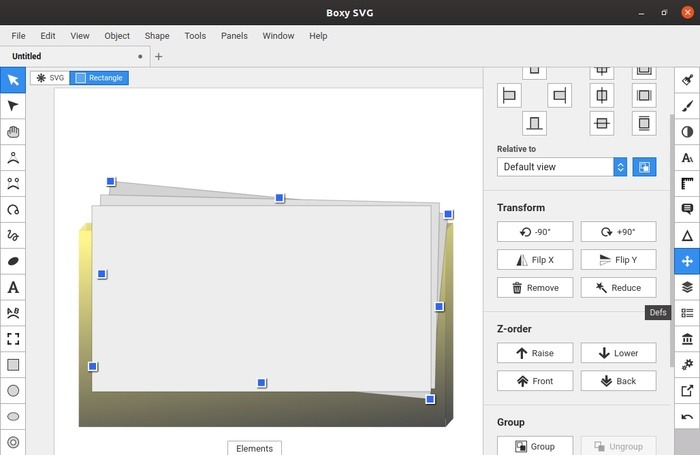Toggle the align-relative-to mode button
700x455 pixels.
pyautogui.click(x=644, y=167)
